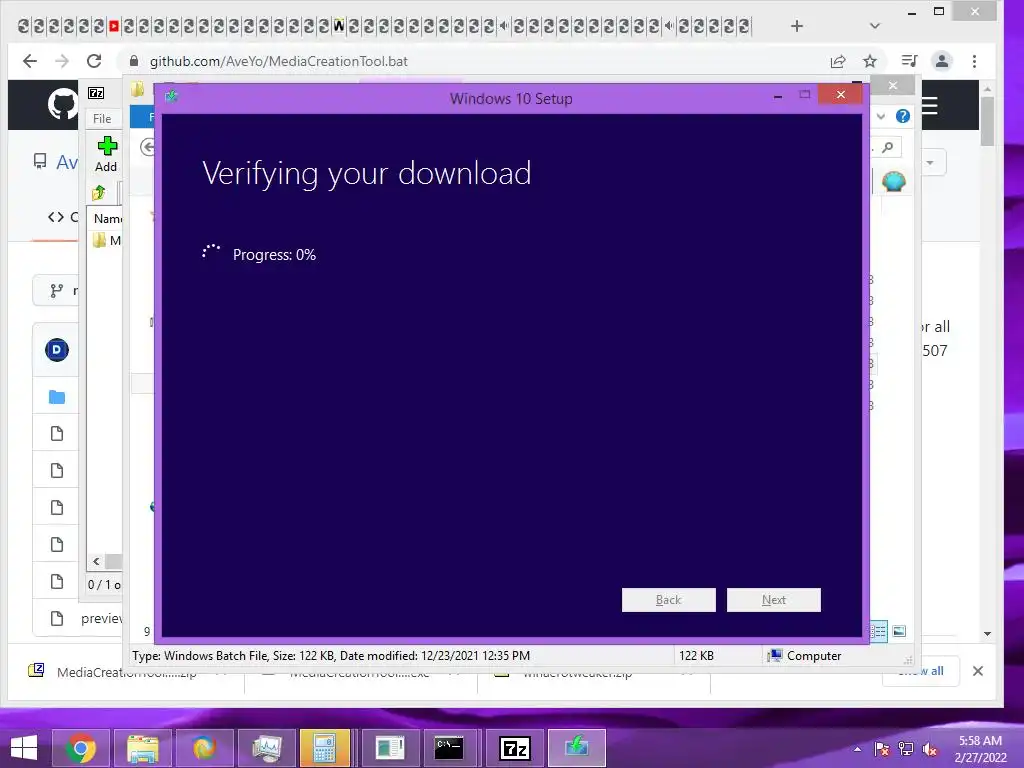Switch Explorer to large icons view
This screenshot has height=768, width=1024.
(x=899, y=631)
